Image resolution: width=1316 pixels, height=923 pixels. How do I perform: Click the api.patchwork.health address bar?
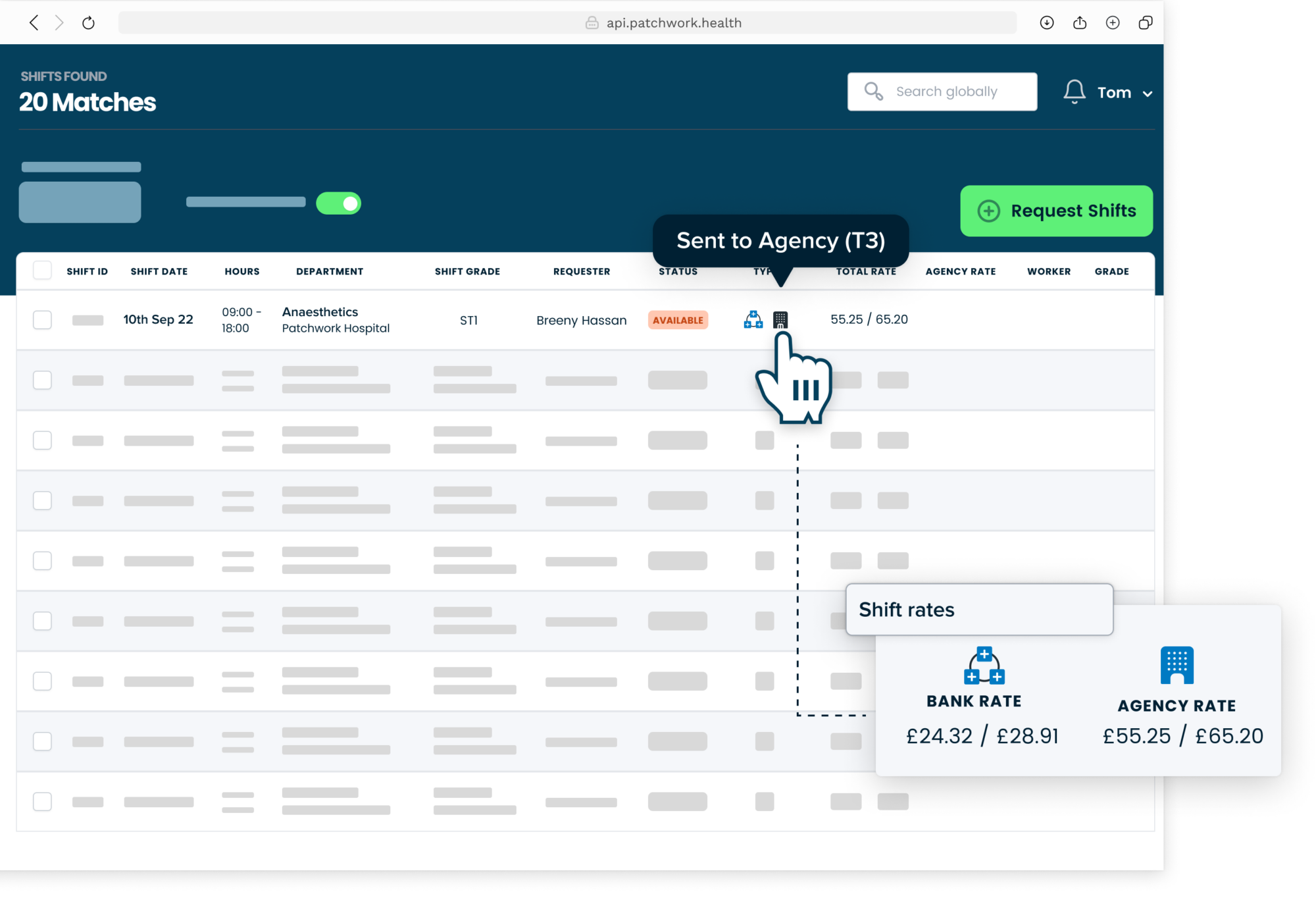[x=567, y=23]
